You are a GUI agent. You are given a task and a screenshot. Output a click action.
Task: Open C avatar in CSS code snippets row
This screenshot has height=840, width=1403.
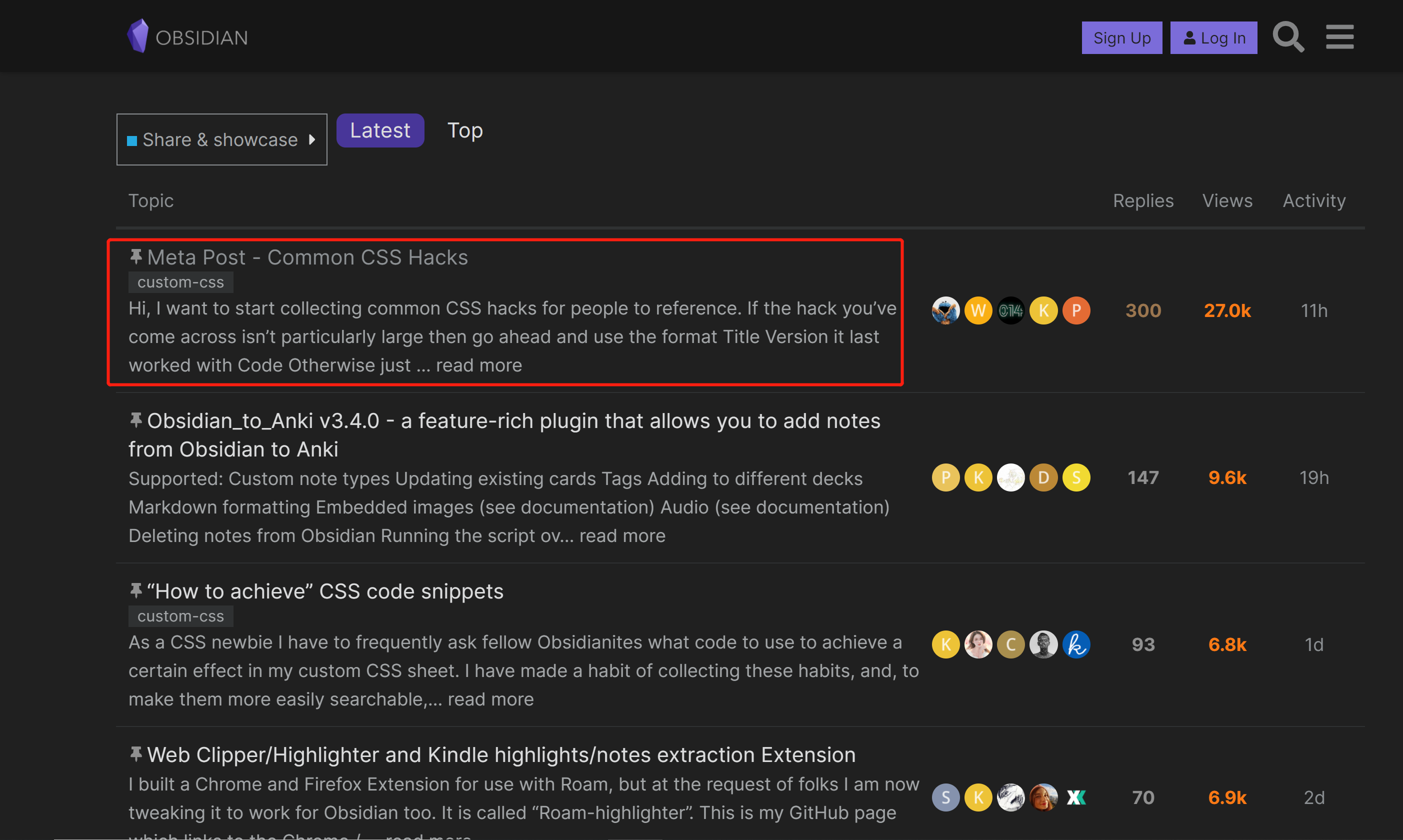click(x=1010, y=644)
